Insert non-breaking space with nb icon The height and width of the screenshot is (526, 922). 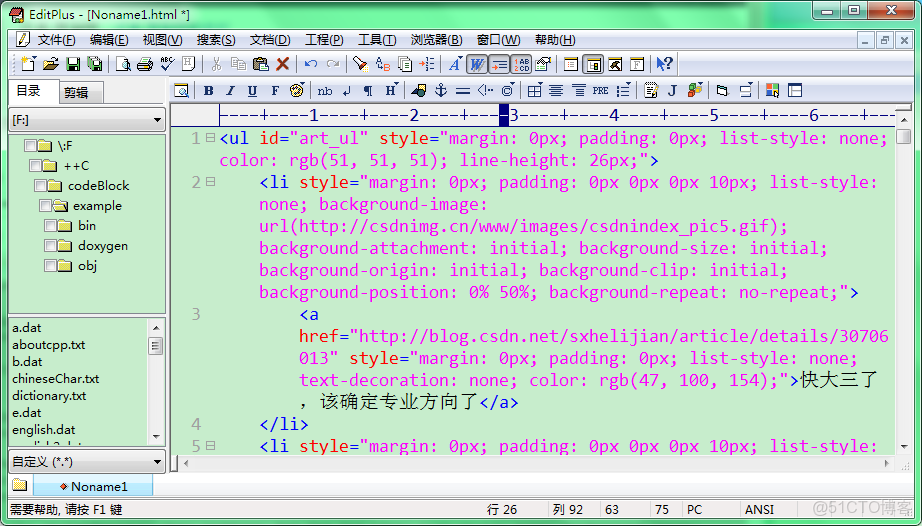(x=325, y=91)
